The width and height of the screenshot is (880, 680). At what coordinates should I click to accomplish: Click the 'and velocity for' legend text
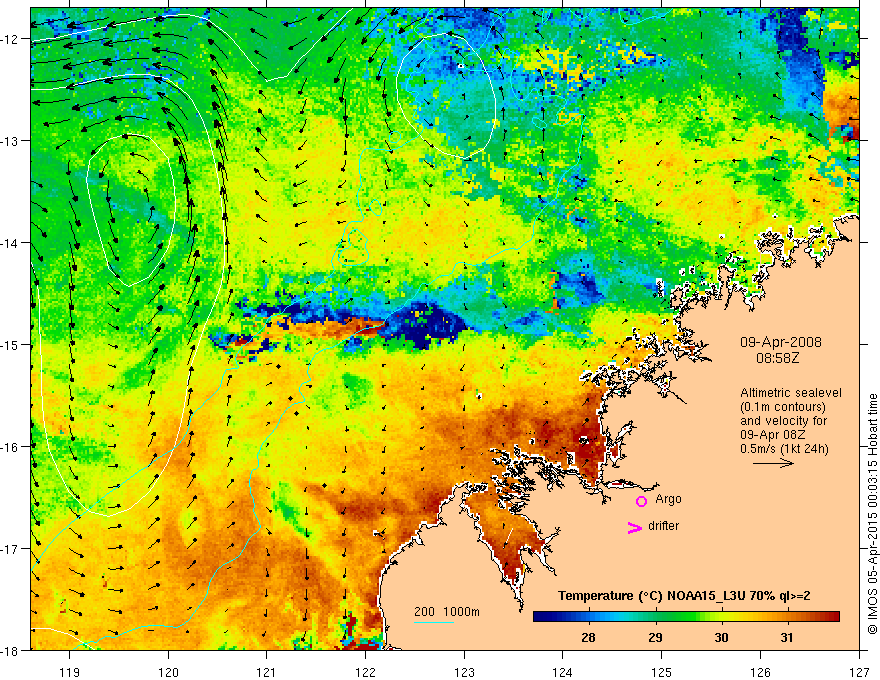click(783, 421)
